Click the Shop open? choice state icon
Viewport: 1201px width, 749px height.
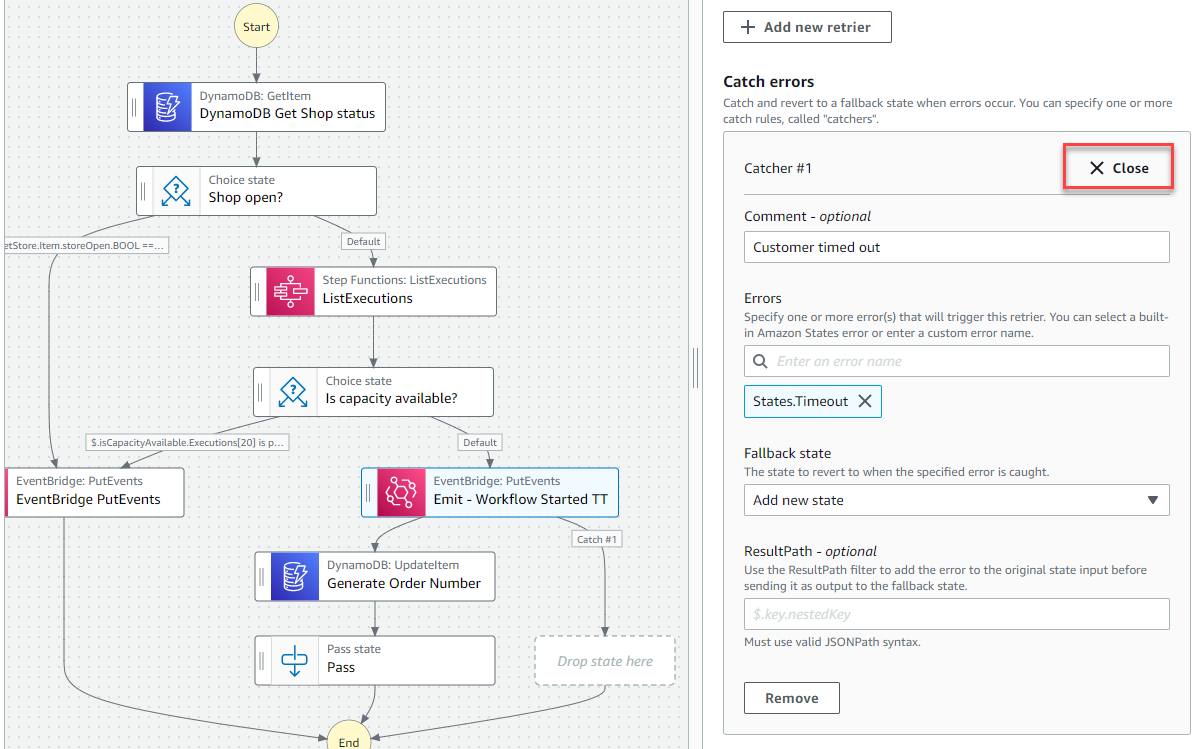(x=176, y=190)
